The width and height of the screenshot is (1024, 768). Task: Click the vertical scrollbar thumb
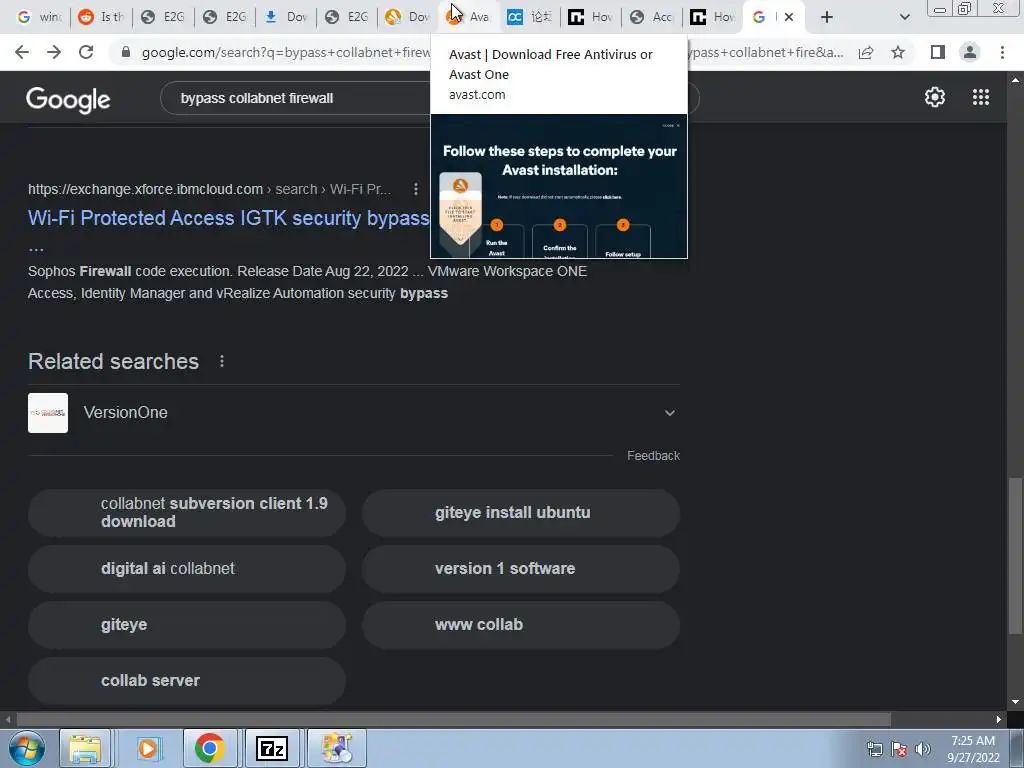coord(1015,555)
